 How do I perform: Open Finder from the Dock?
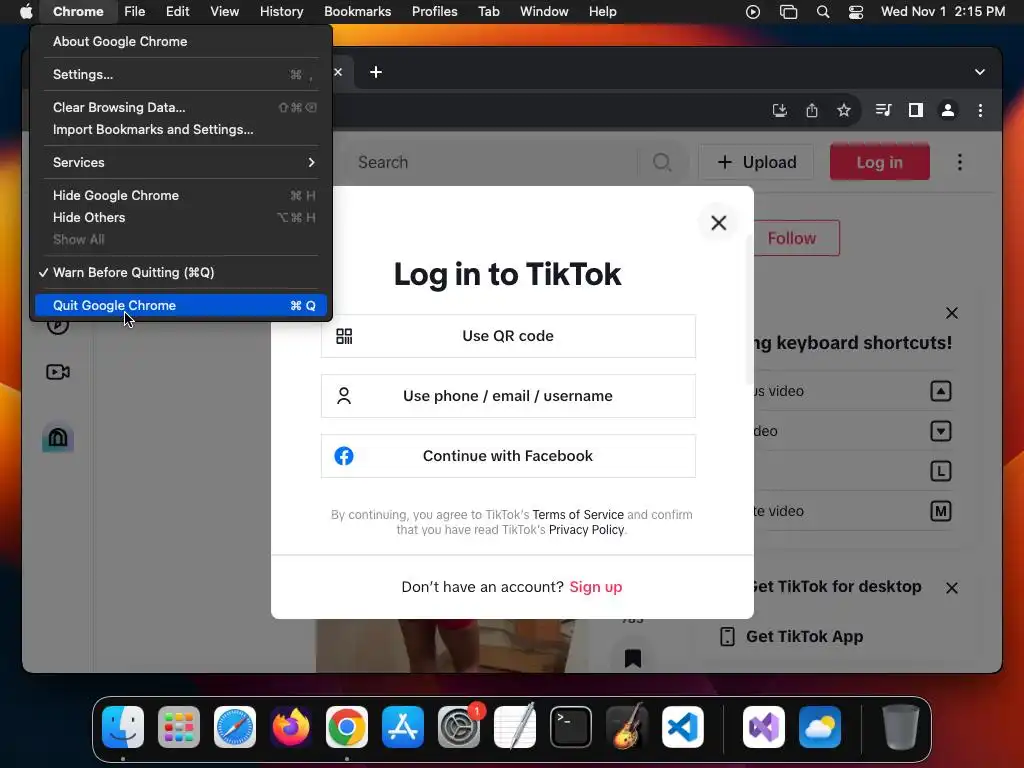(123, 727)
